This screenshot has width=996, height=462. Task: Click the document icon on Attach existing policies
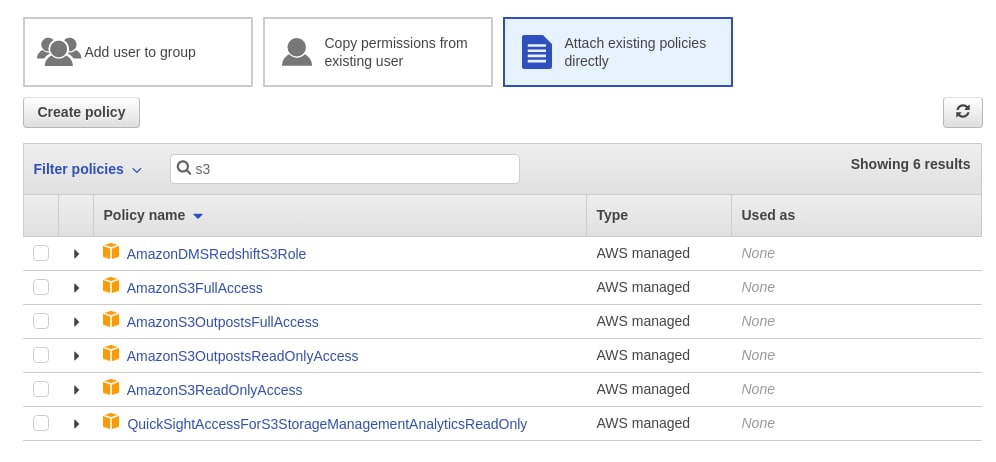(537, 52)
